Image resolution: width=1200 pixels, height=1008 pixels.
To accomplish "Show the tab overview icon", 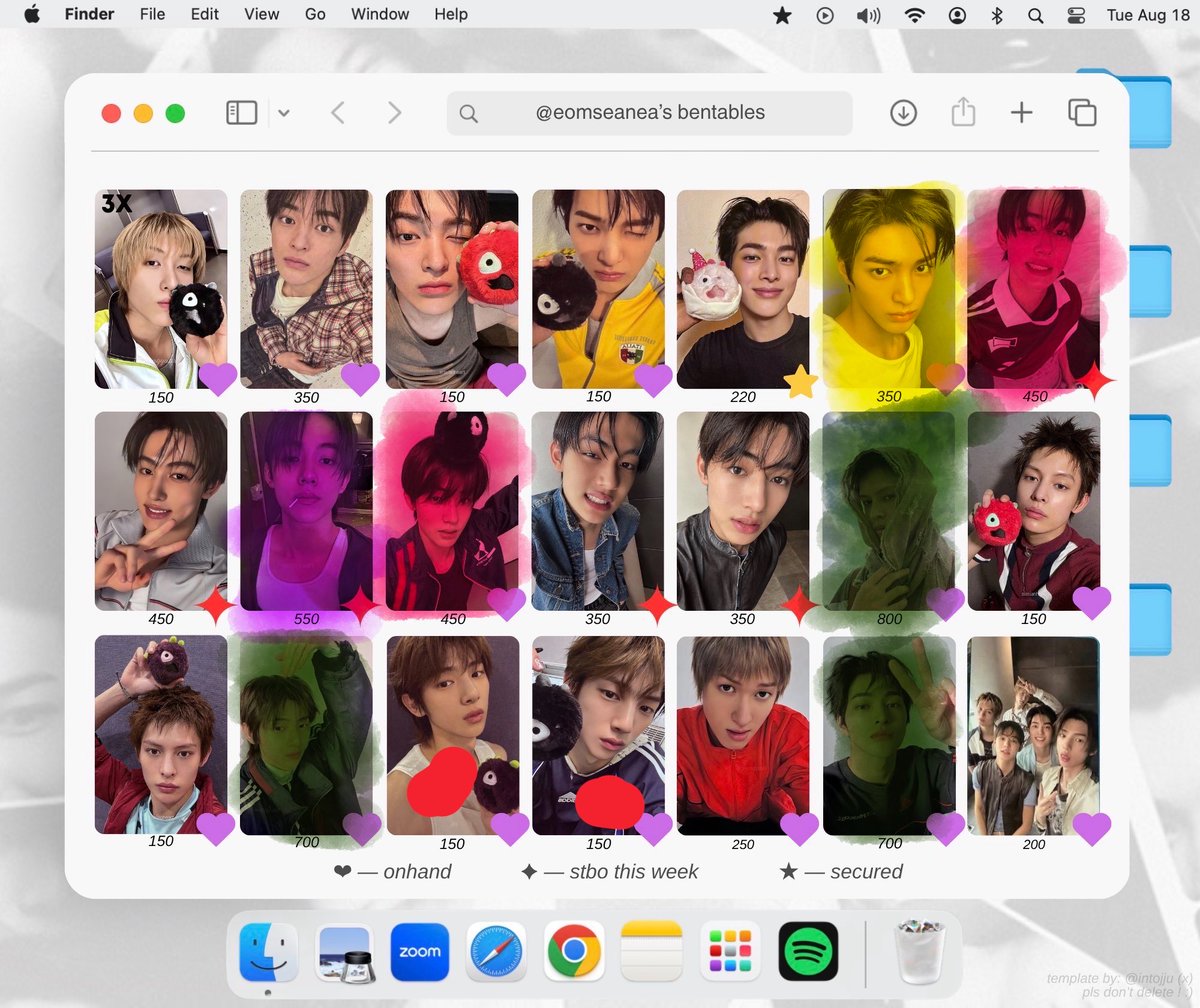I will pos(1082,113).
